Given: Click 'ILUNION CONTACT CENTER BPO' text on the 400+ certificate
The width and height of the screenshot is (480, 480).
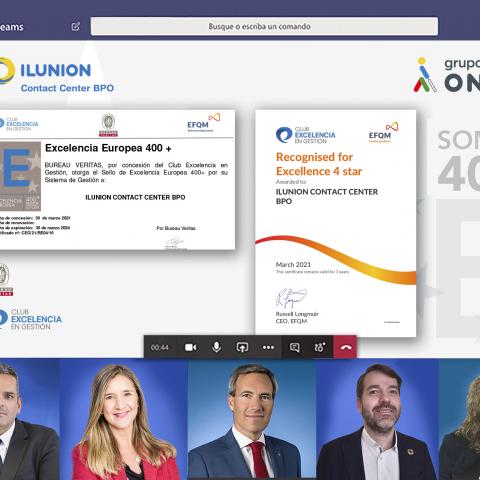Looking at the screenshot, I should pos(135,197).
